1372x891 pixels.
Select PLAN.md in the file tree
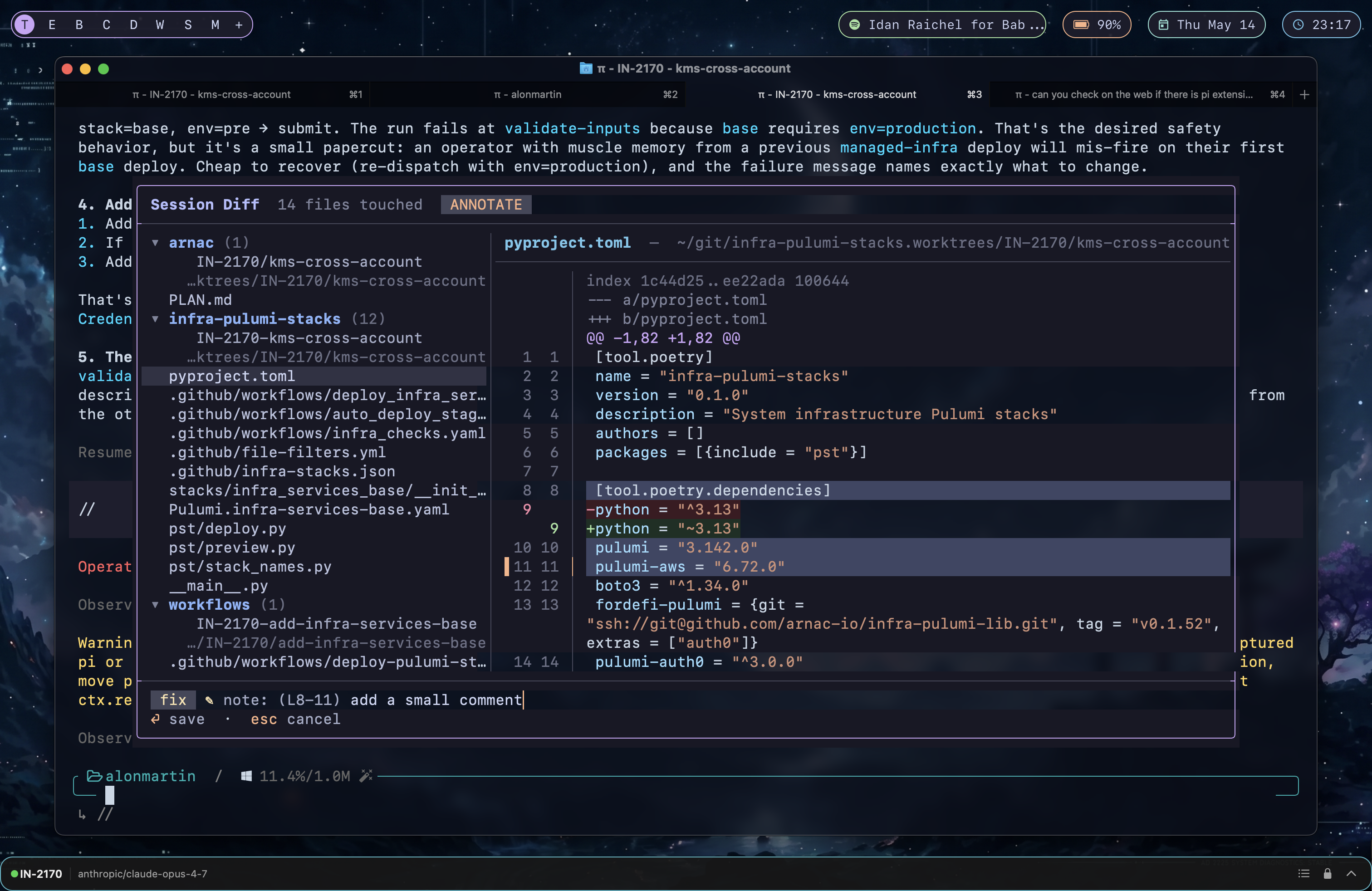pos(200,300)
